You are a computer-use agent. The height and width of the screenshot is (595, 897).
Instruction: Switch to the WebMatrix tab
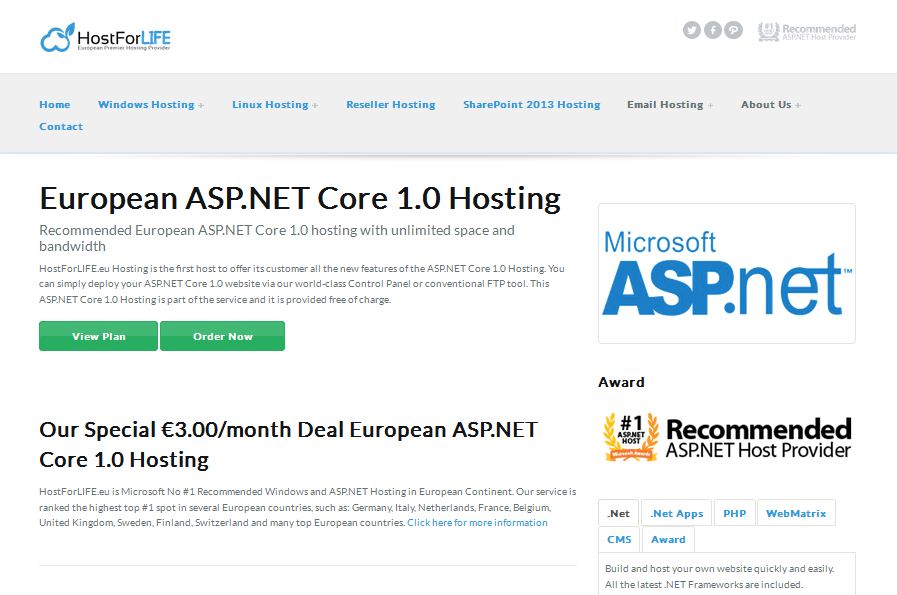tap(796, 513)
